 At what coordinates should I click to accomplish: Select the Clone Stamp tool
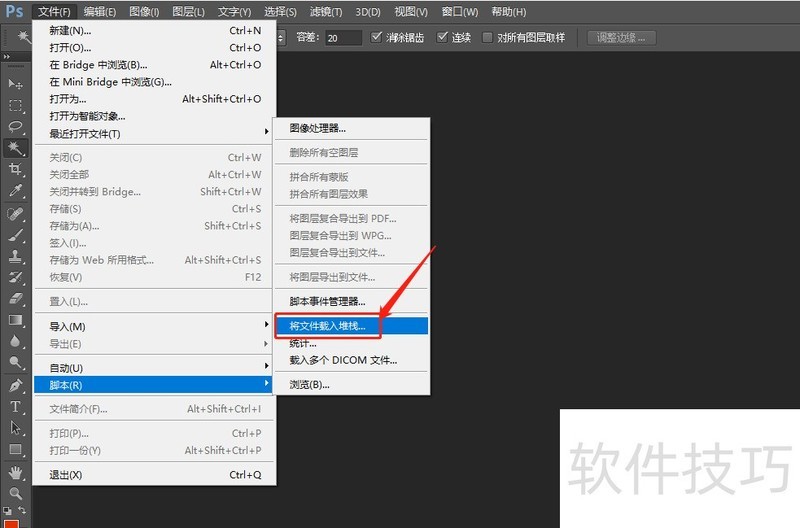click(15, 256)
